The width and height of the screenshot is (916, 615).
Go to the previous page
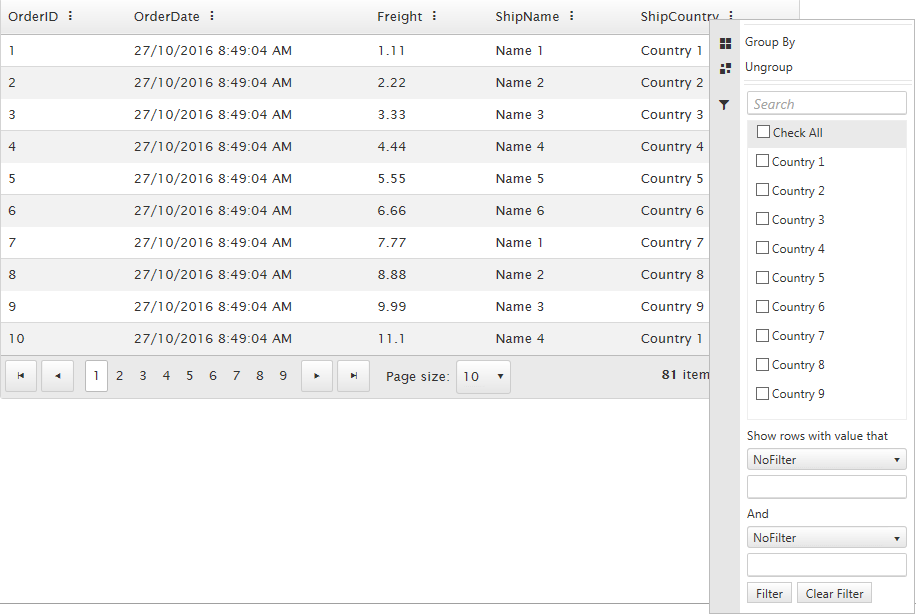pyautogui.click(x=57, y=376)
